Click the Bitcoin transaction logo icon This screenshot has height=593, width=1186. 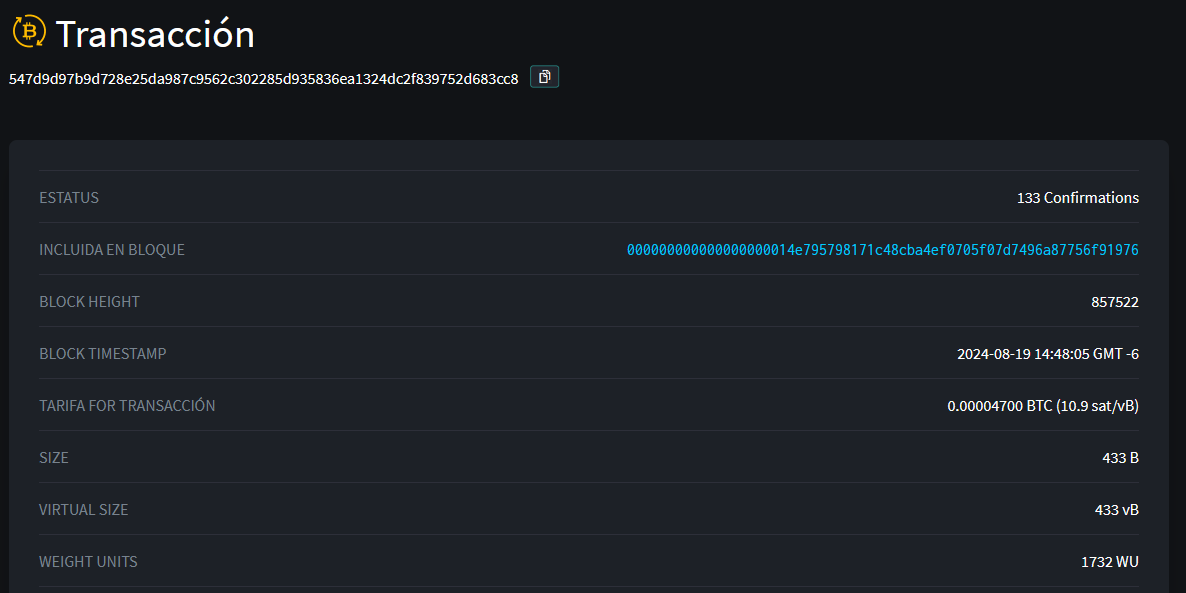(29, 32)
